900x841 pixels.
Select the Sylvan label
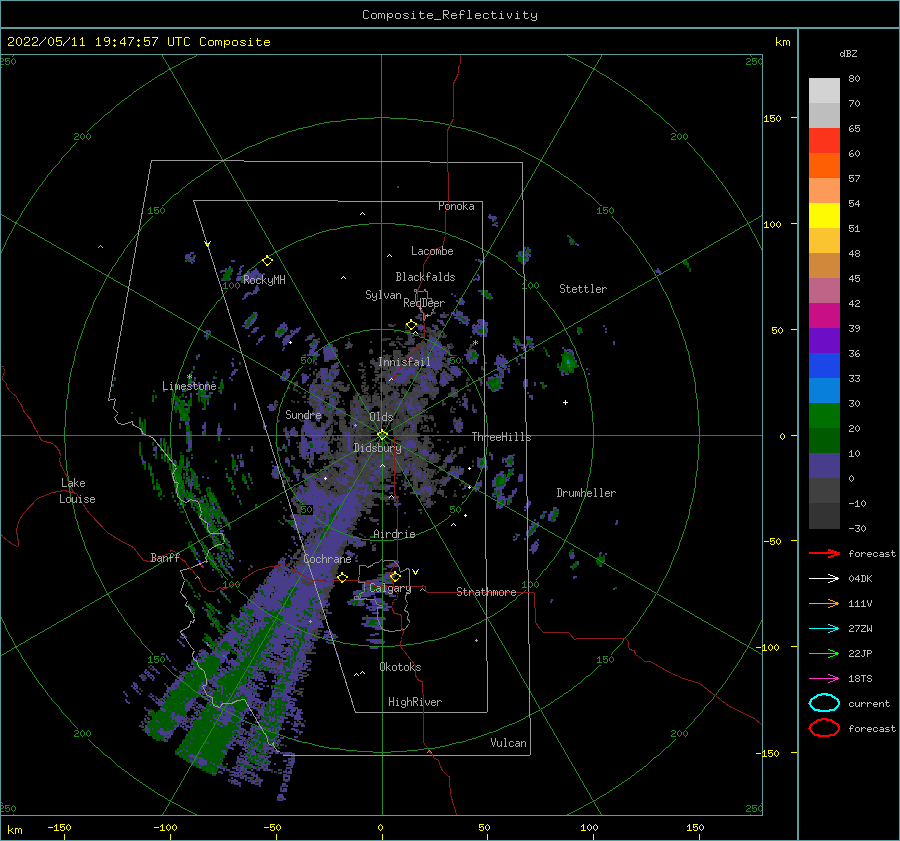[x=383, y=295]
